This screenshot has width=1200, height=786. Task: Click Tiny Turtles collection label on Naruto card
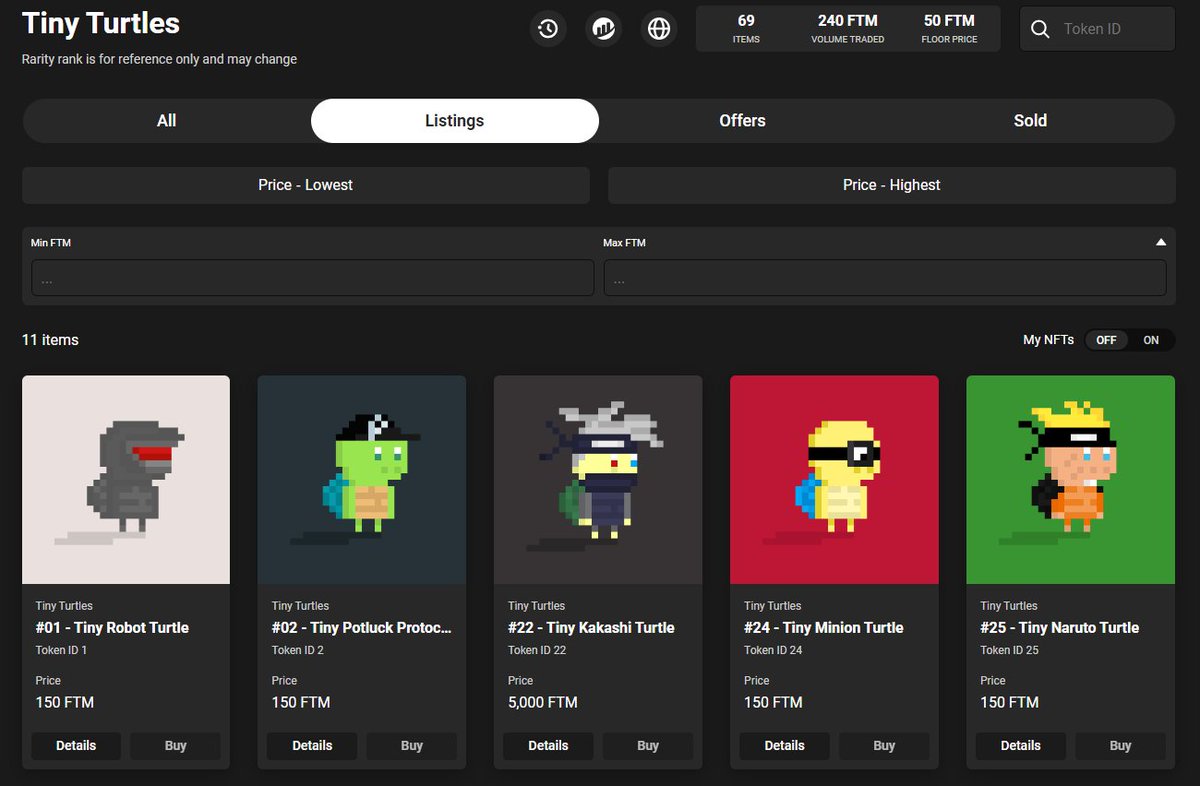click(x=1009, y=606)
